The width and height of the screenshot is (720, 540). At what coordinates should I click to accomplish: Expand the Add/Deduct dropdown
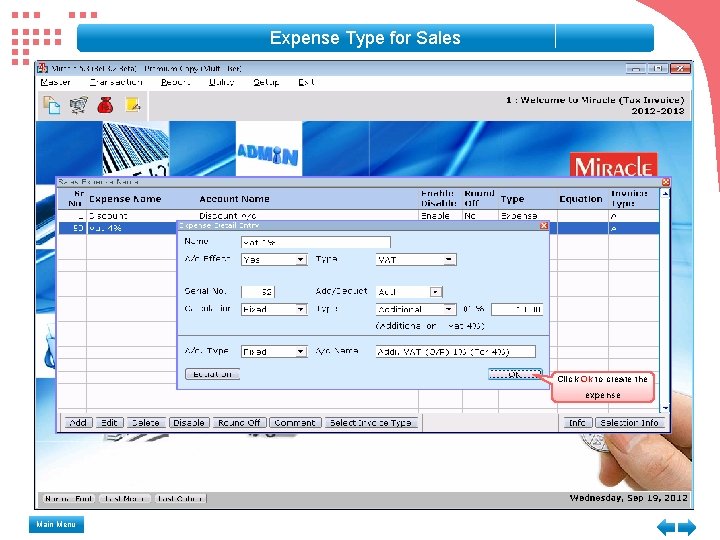click(x=435, y=292)
